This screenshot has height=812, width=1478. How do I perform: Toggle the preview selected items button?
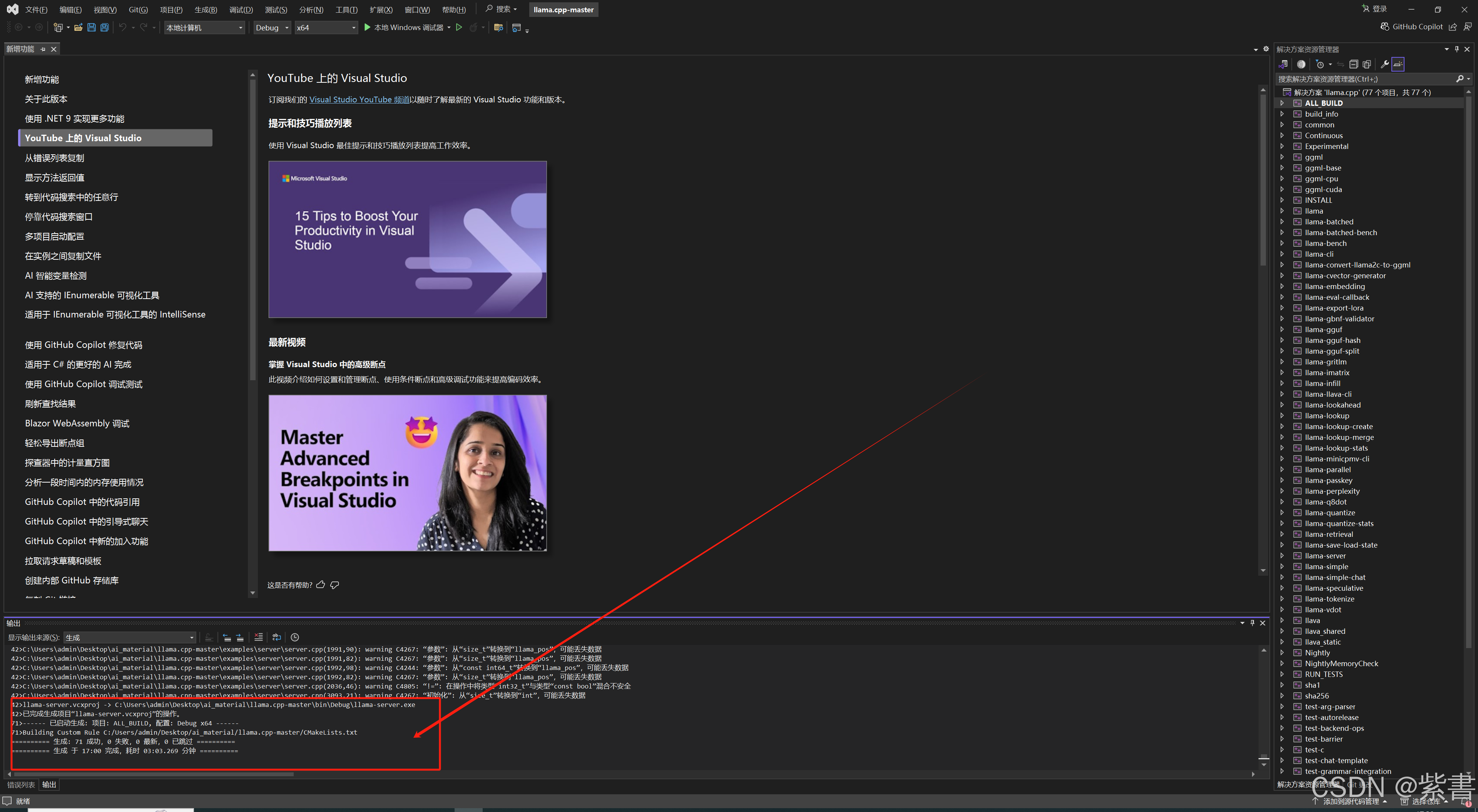pyautogui.click(x=1398, y=64)
